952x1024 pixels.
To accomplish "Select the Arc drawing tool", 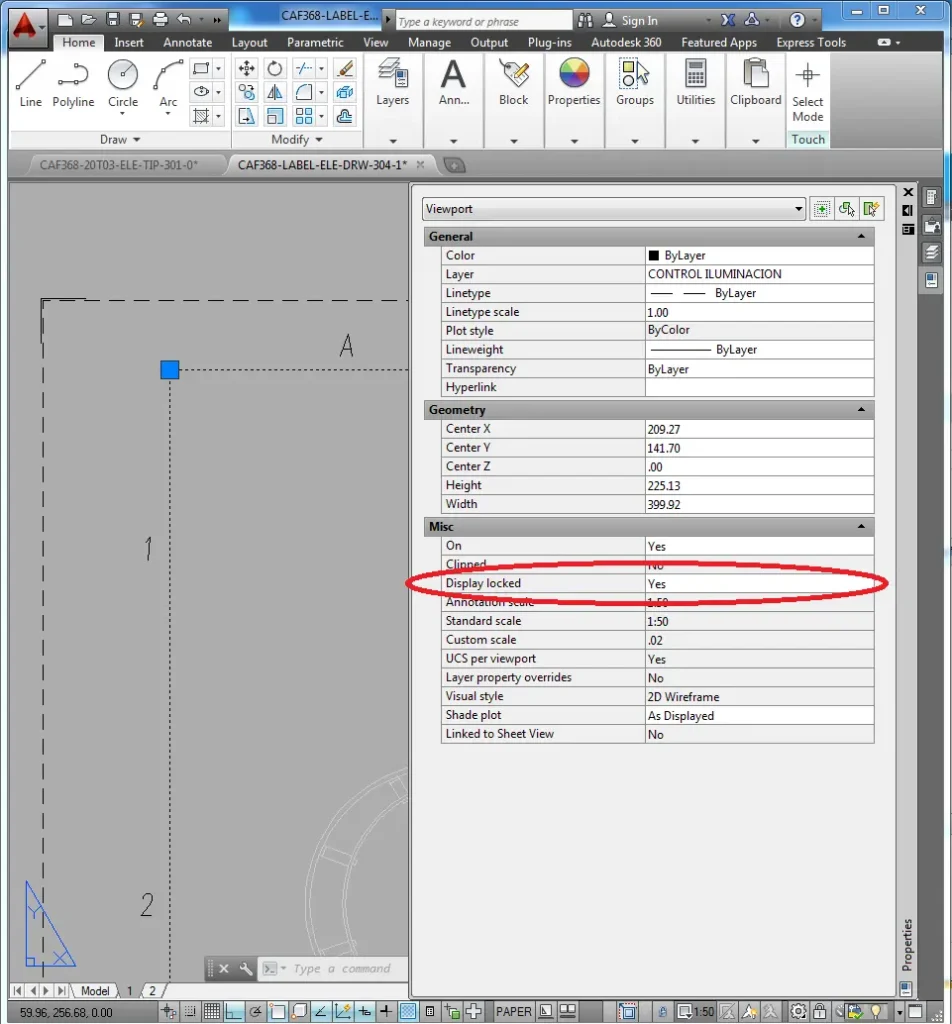I will point(168,83).
